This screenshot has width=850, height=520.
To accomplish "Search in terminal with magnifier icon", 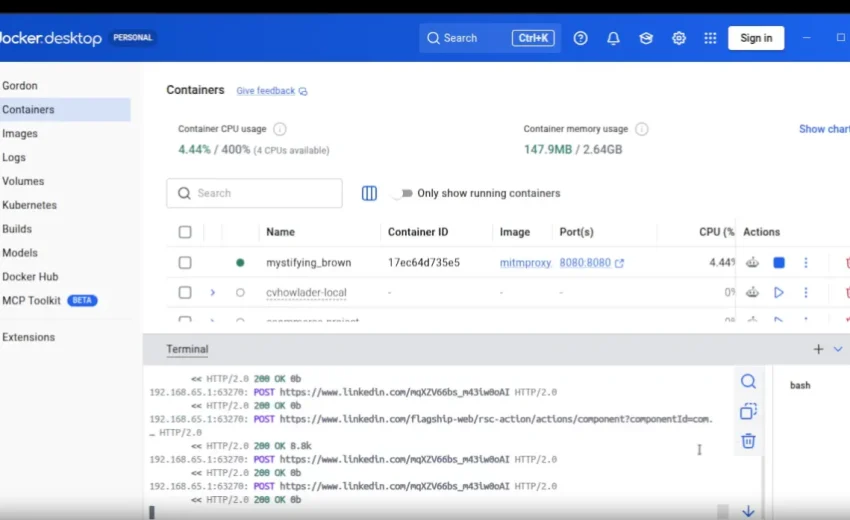I will (x=748, y=381).
